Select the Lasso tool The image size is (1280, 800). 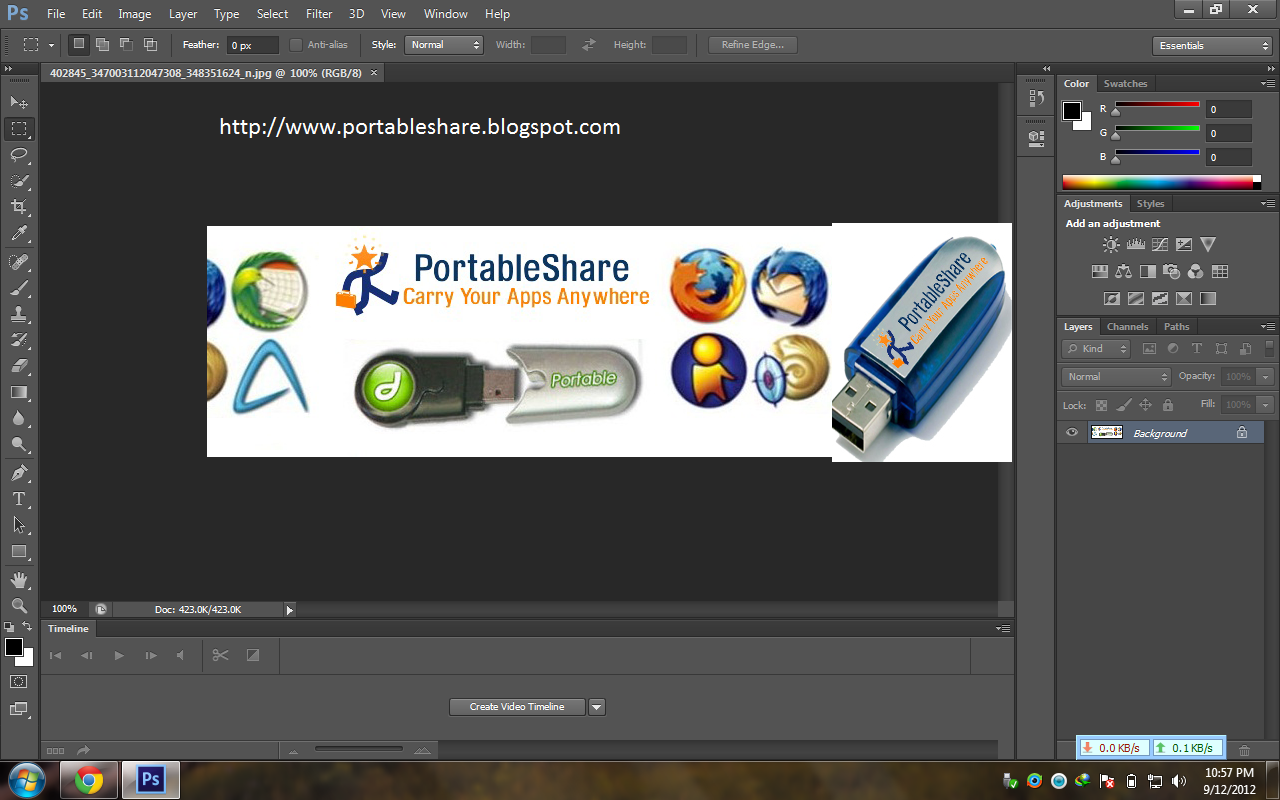coord(19,155)
